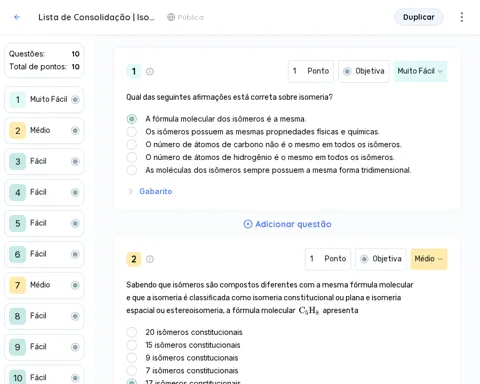Select option about same three-dimensional shape

coord(132,170)
